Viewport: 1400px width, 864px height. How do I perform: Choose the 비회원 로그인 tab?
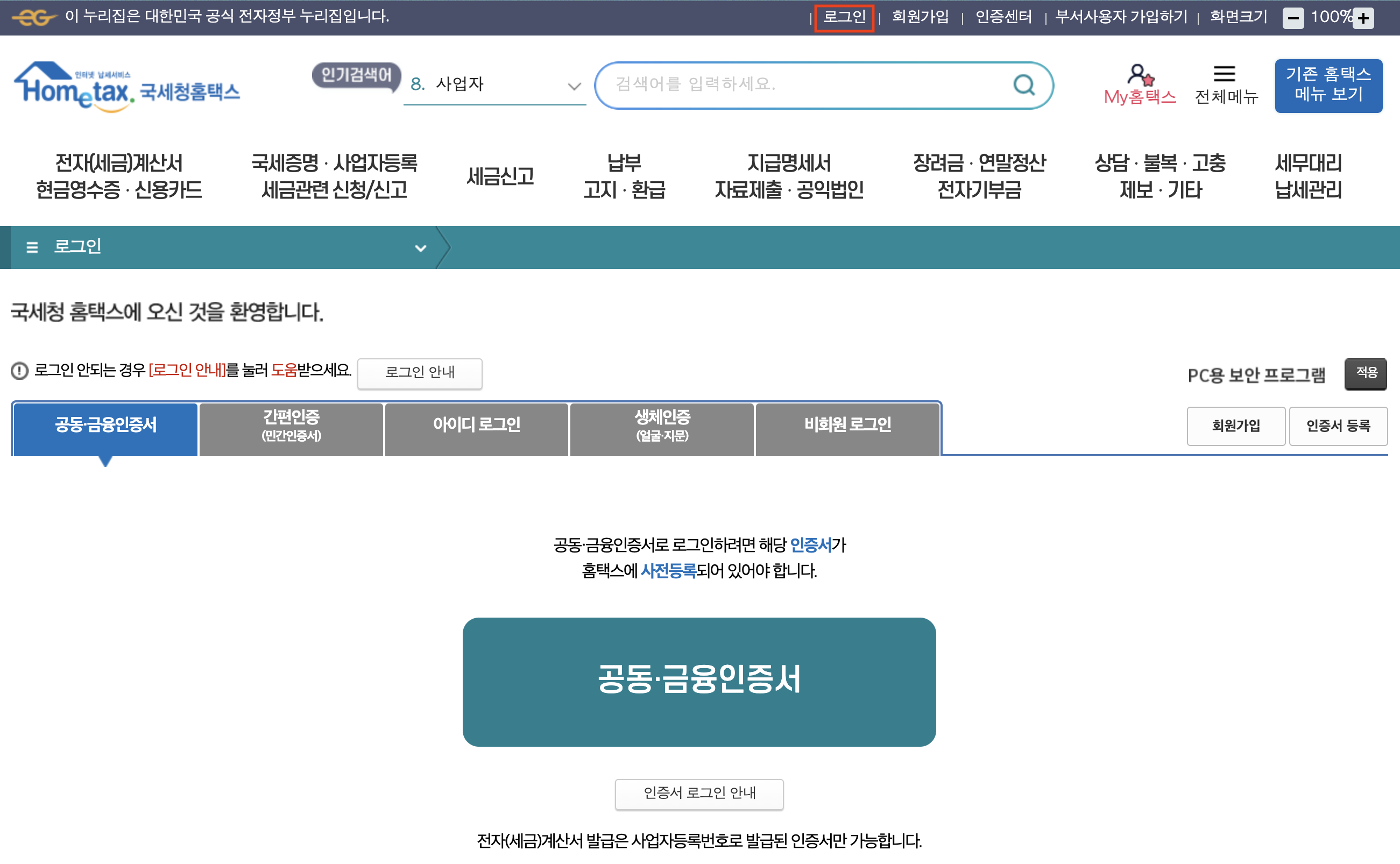coord(847,425)
